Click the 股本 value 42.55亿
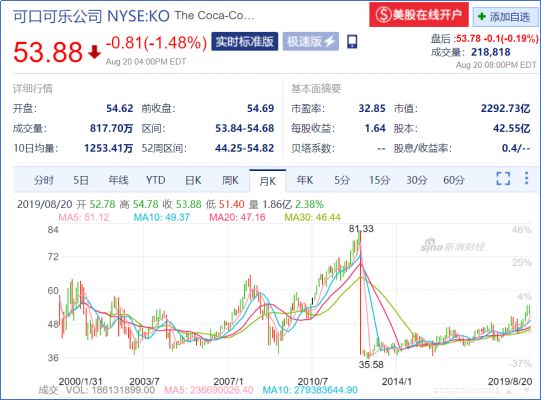The width and height of the screenshot is (541, 400). tap(511, 128)
